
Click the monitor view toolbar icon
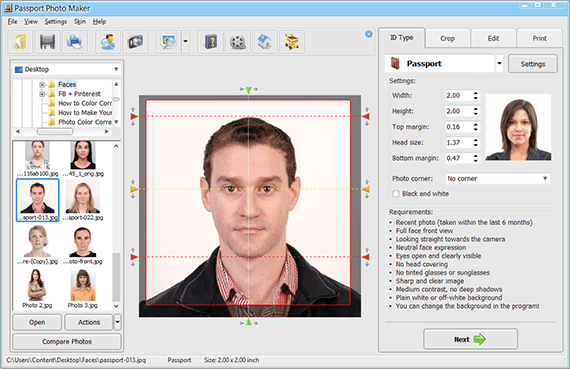169,42
